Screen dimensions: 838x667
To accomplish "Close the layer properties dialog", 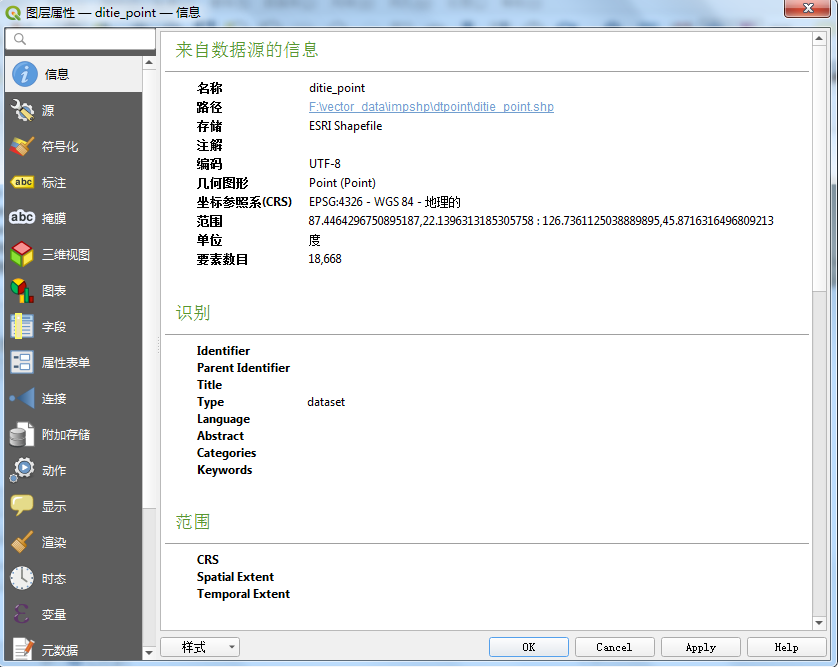I will point(808,8).
